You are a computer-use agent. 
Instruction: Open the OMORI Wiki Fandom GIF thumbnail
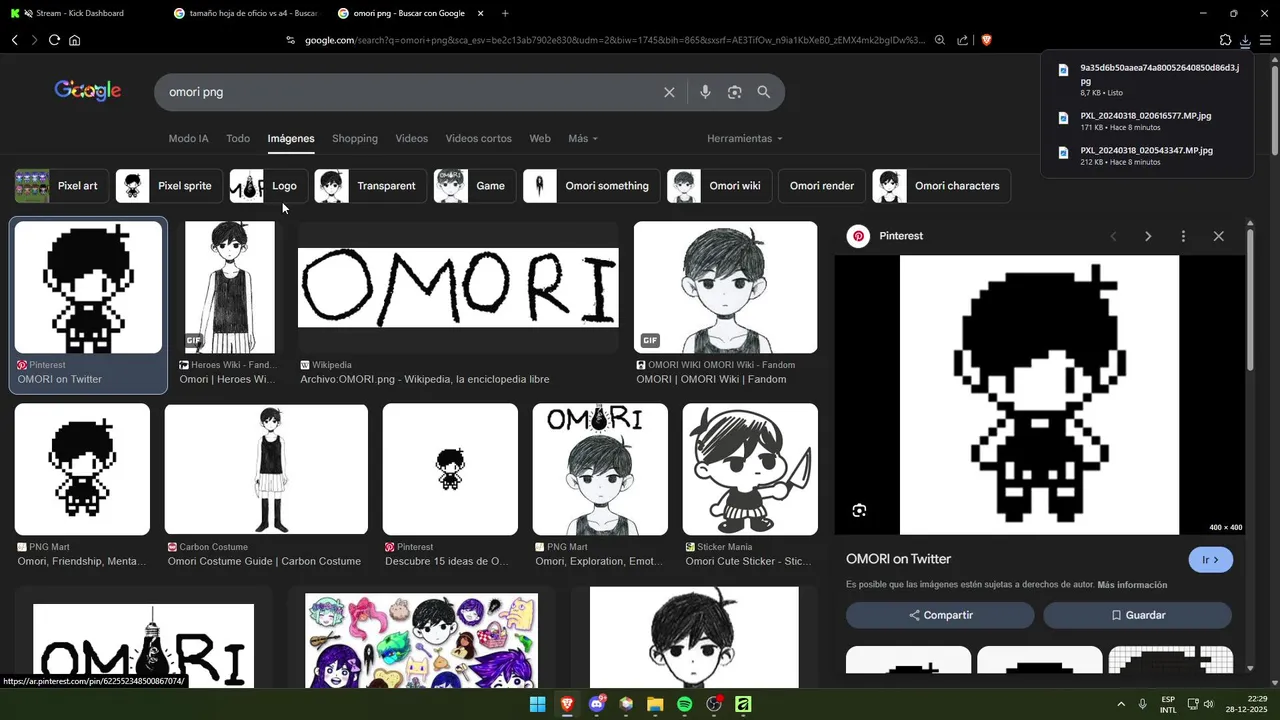point(725,288)
